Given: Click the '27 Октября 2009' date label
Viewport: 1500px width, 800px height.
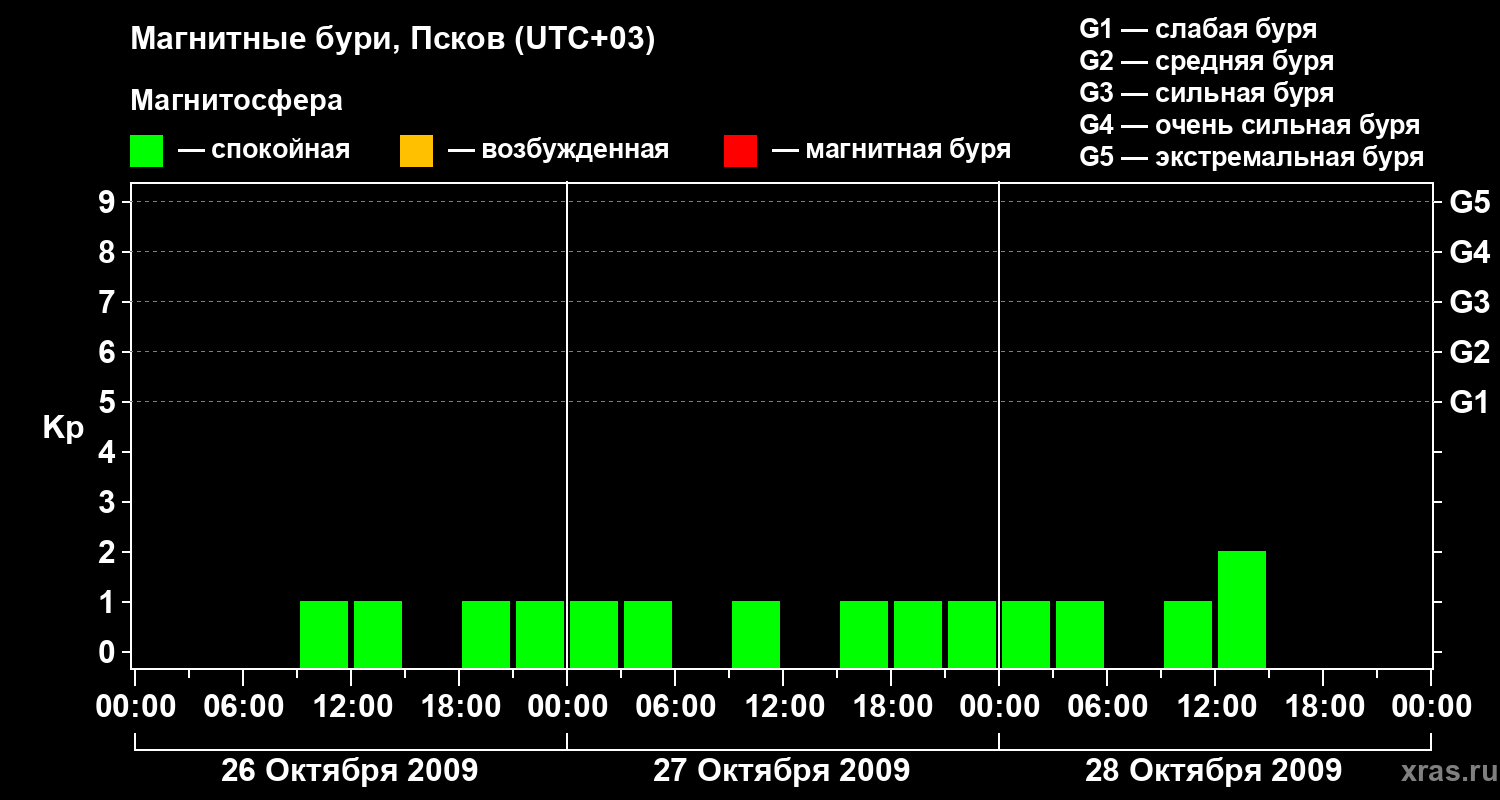Looking at the screenshot, I should (782, 771).
